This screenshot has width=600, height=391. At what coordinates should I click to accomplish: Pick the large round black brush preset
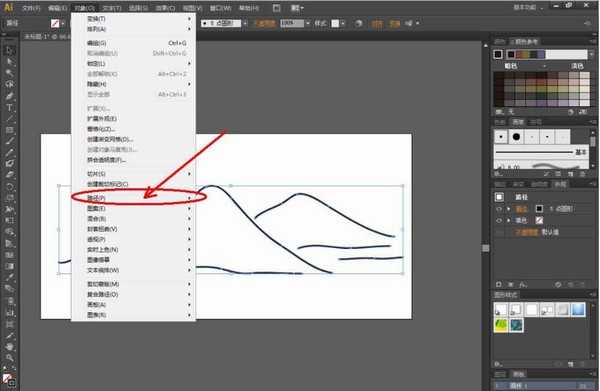click(x=516, y=137)
